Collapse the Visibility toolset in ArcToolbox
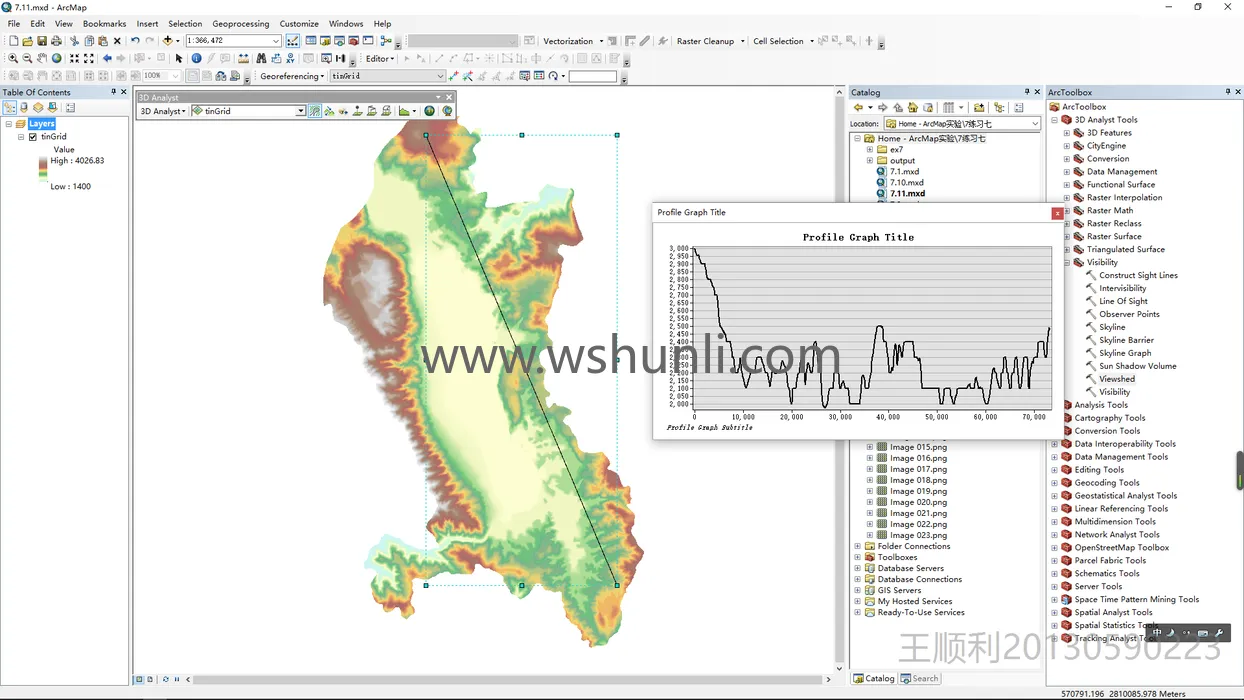The height and width of the screenshot is (700, 1244). pos(1067,263)
